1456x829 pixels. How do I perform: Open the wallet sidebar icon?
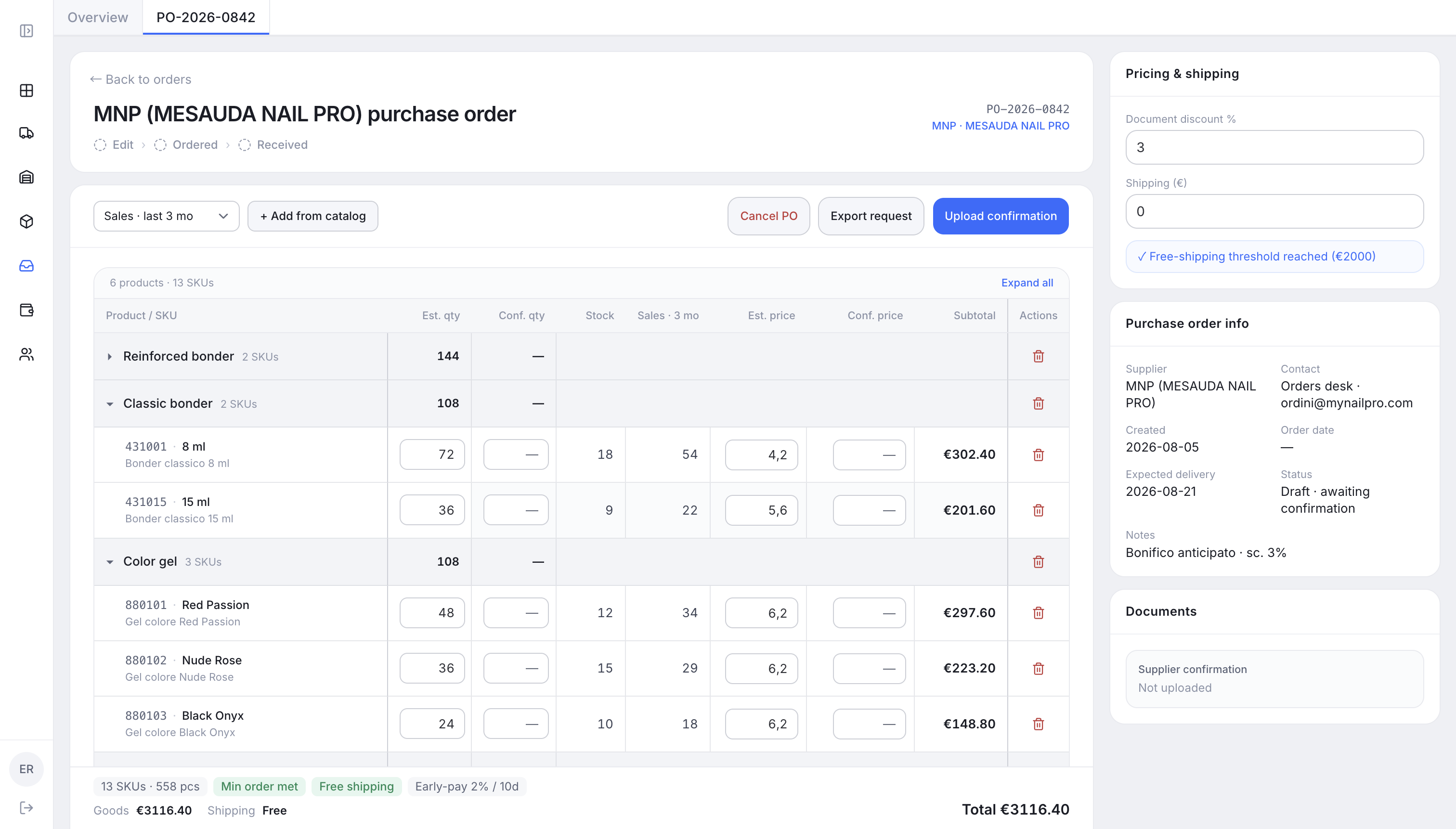click(26, 311)
